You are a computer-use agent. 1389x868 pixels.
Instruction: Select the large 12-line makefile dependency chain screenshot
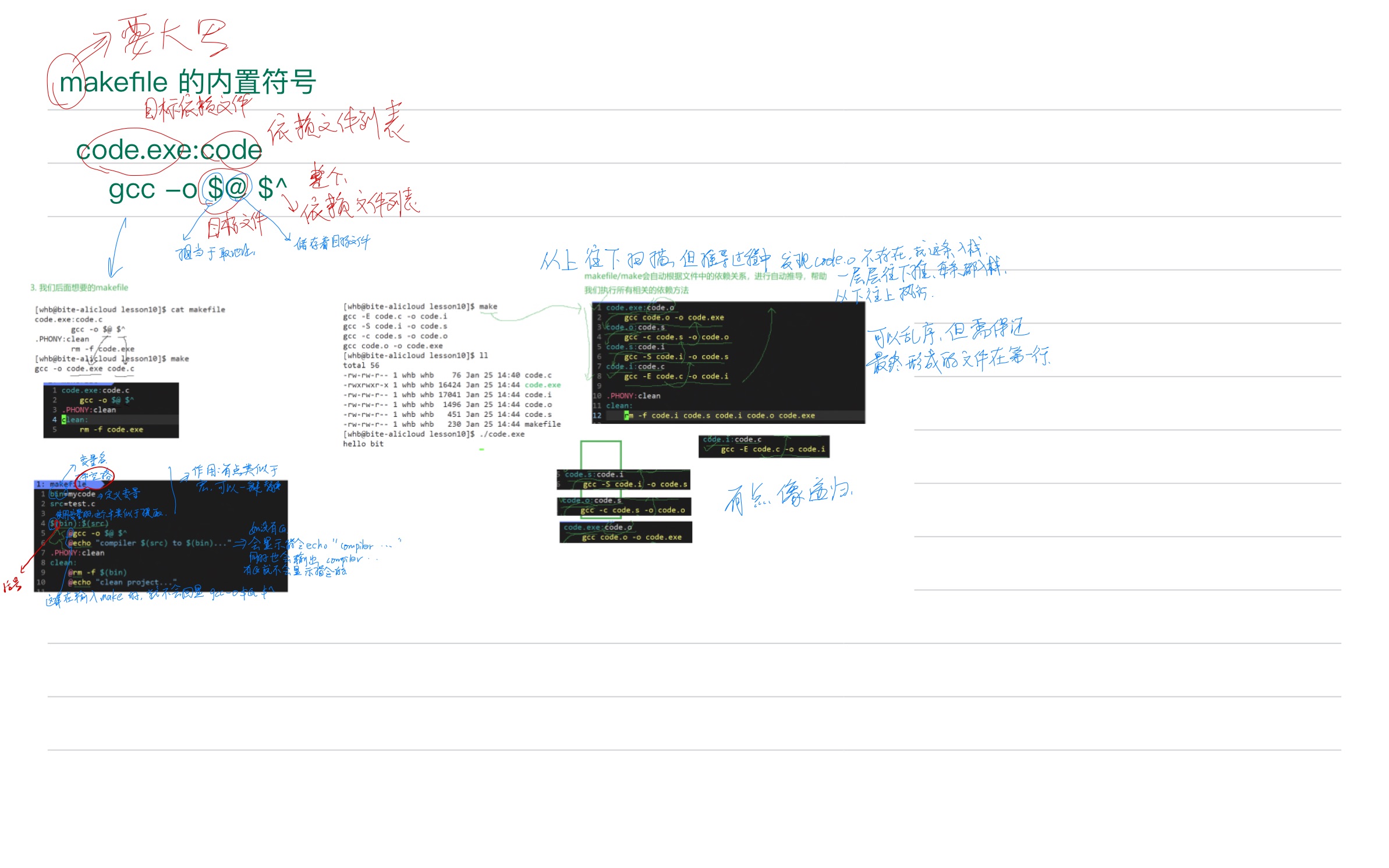click(x=728, y=362)
